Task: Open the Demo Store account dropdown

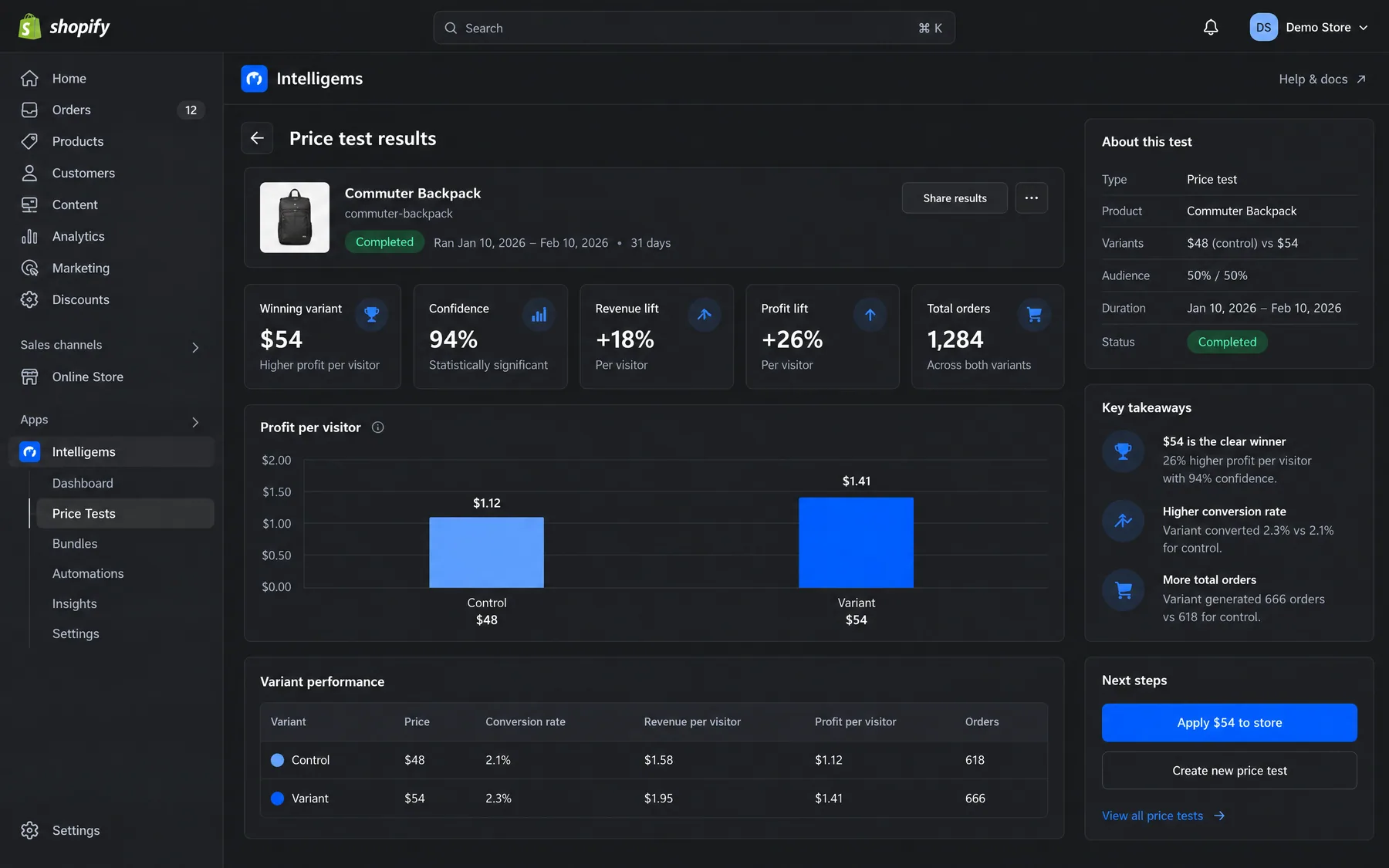Action: tap(1309, 28)
